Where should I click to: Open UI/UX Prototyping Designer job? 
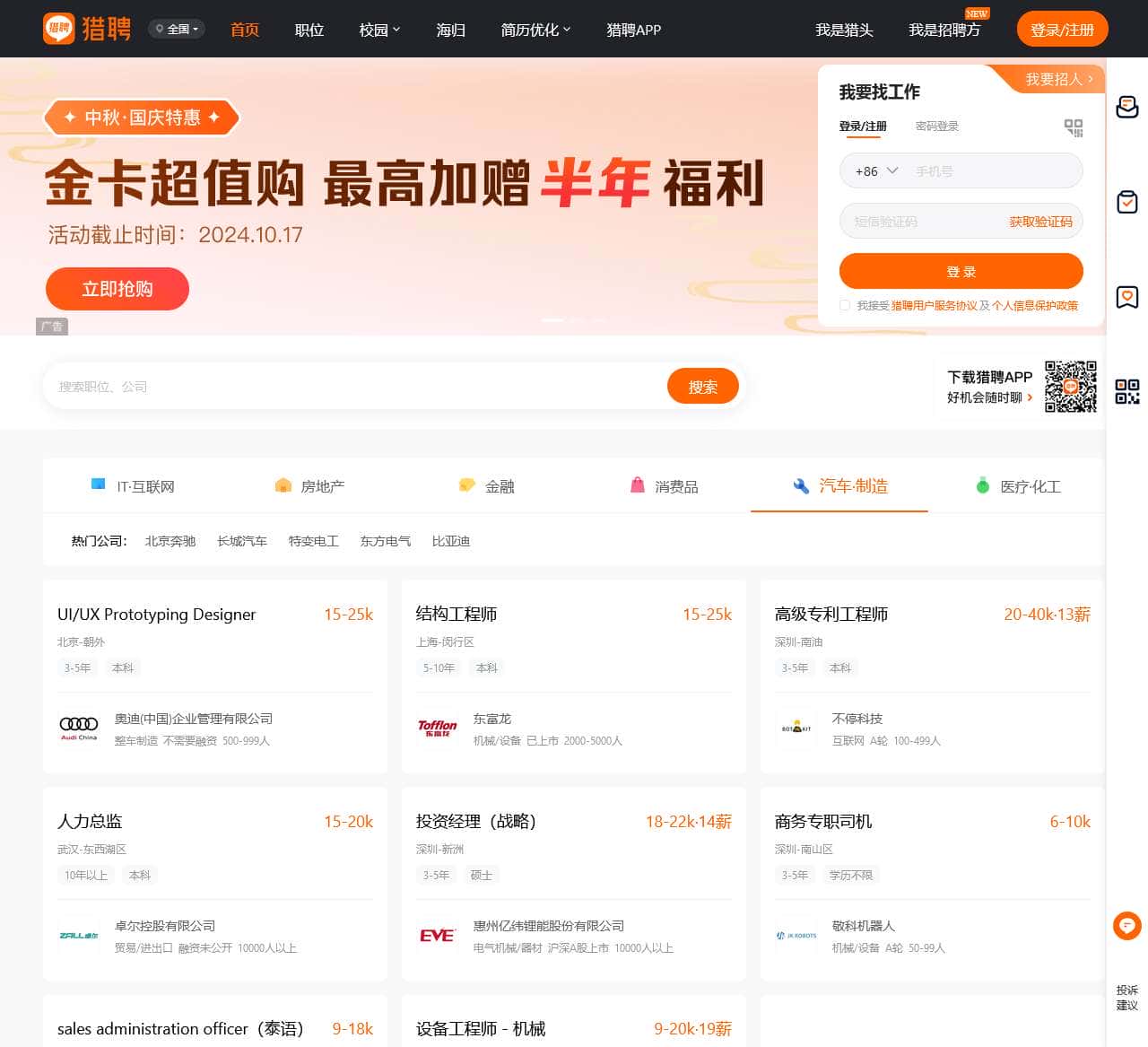point(157,615)
